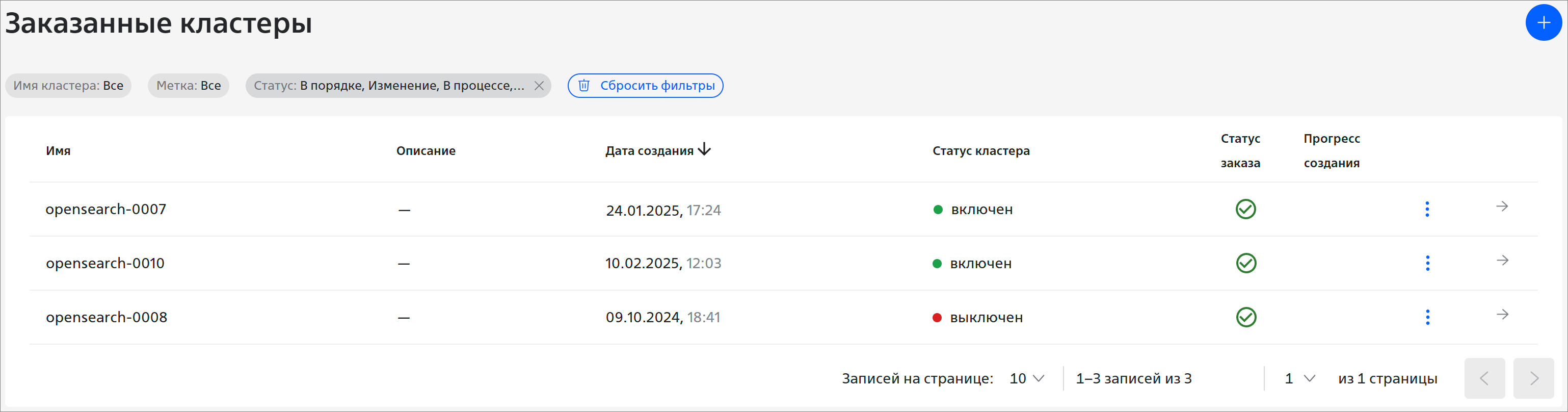Expand the page number dropdown showing 1
The image size is (1568, 412).
click(1300, 378)
